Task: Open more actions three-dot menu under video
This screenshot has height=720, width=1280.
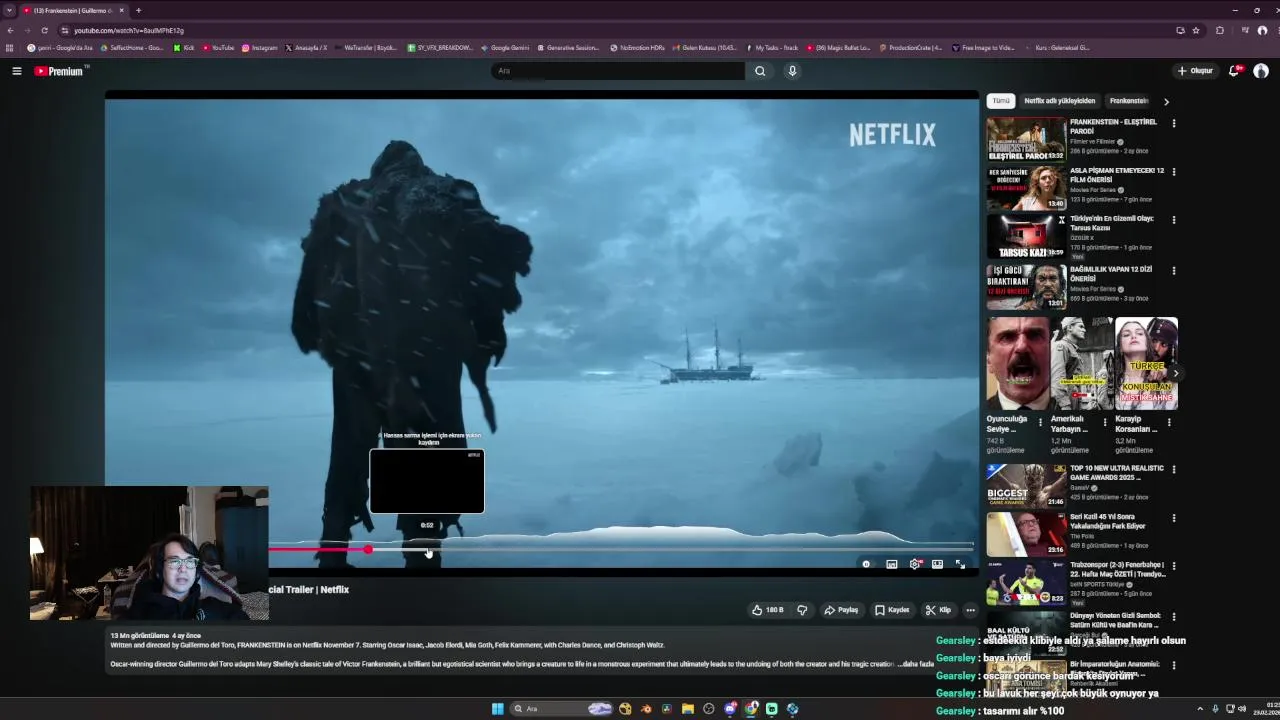Action: pos(970,610)
